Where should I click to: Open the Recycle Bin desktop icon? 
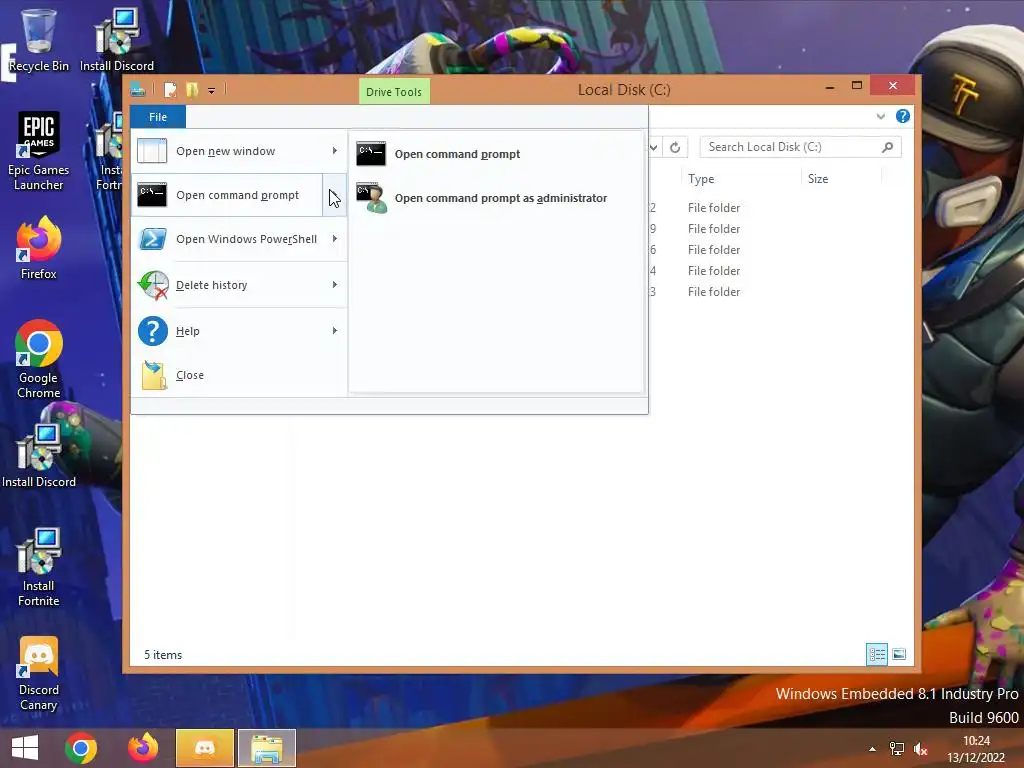pyautogui.click(x=38, y=39)
